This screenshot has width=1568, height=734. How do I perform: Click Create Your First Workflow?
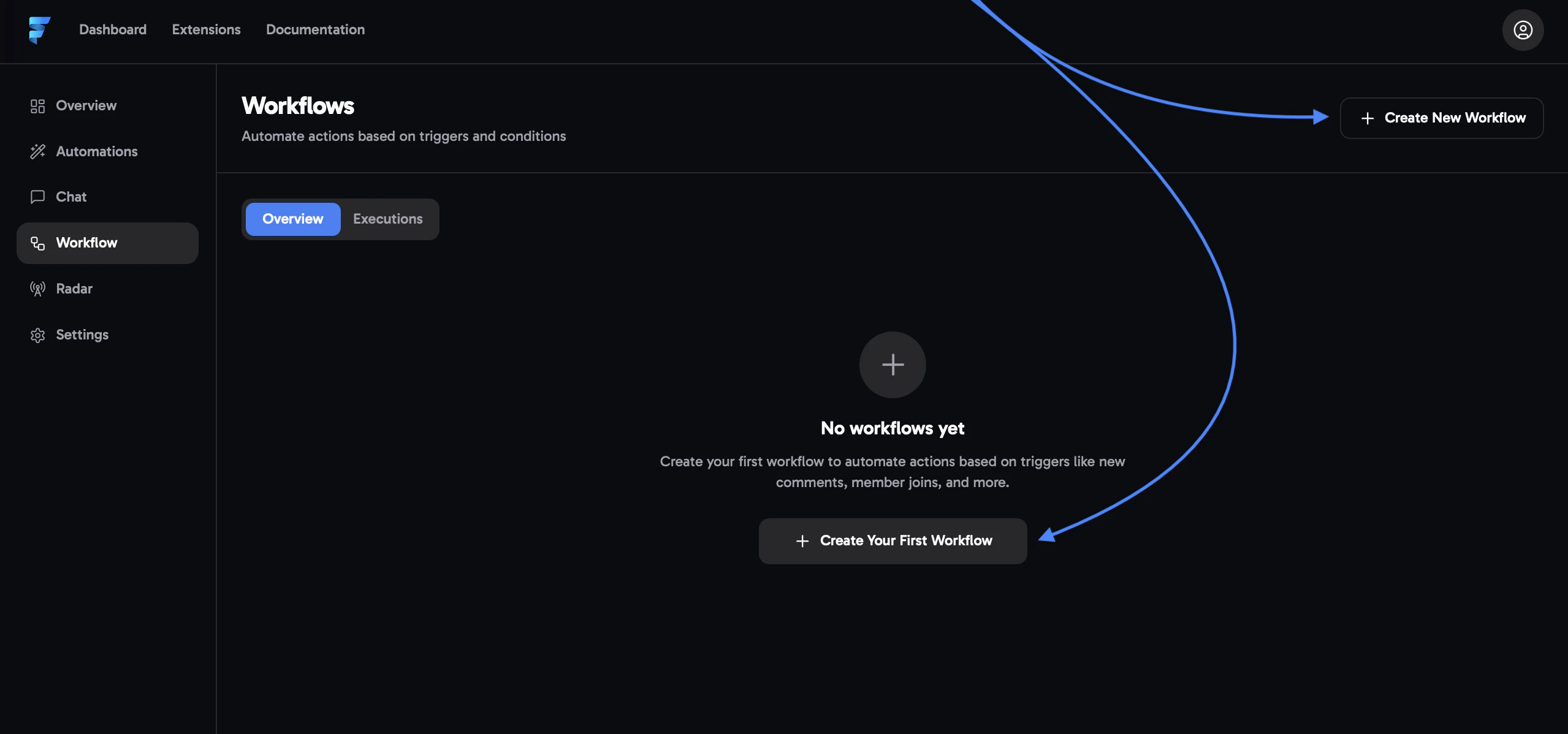[892, 540]
